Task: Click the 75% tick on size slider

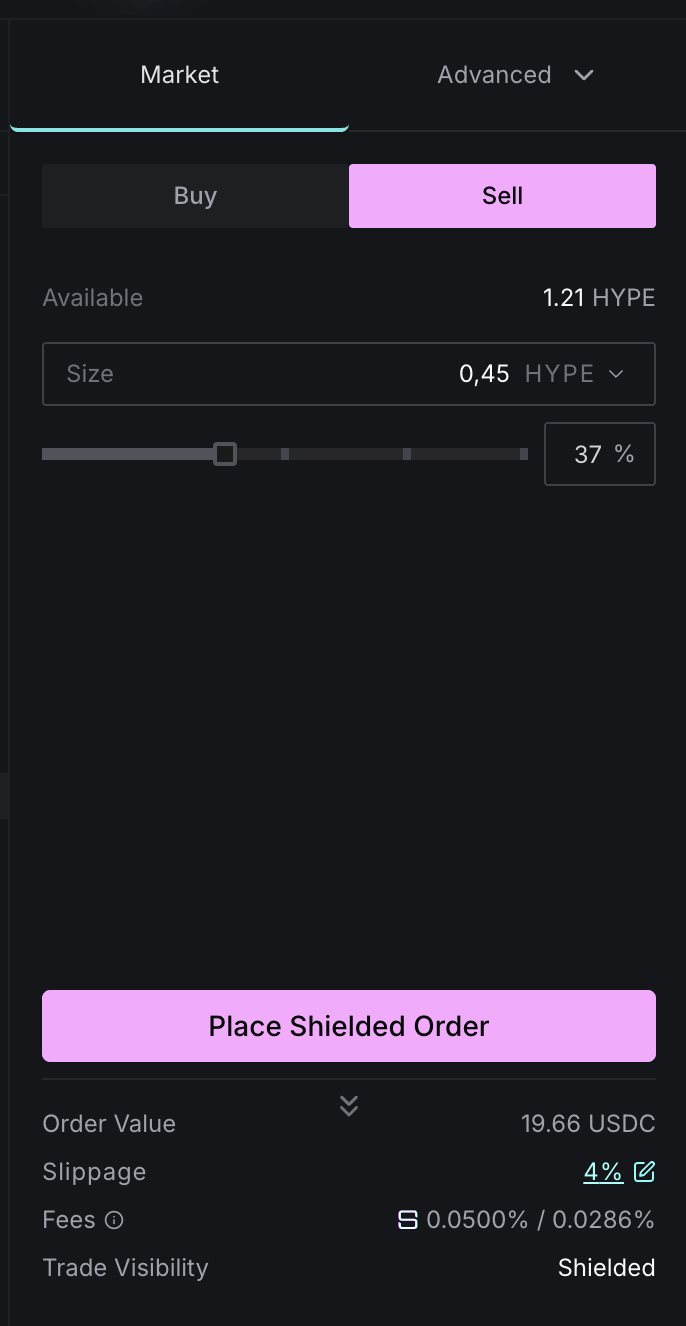Action: [x=407, y=454]
